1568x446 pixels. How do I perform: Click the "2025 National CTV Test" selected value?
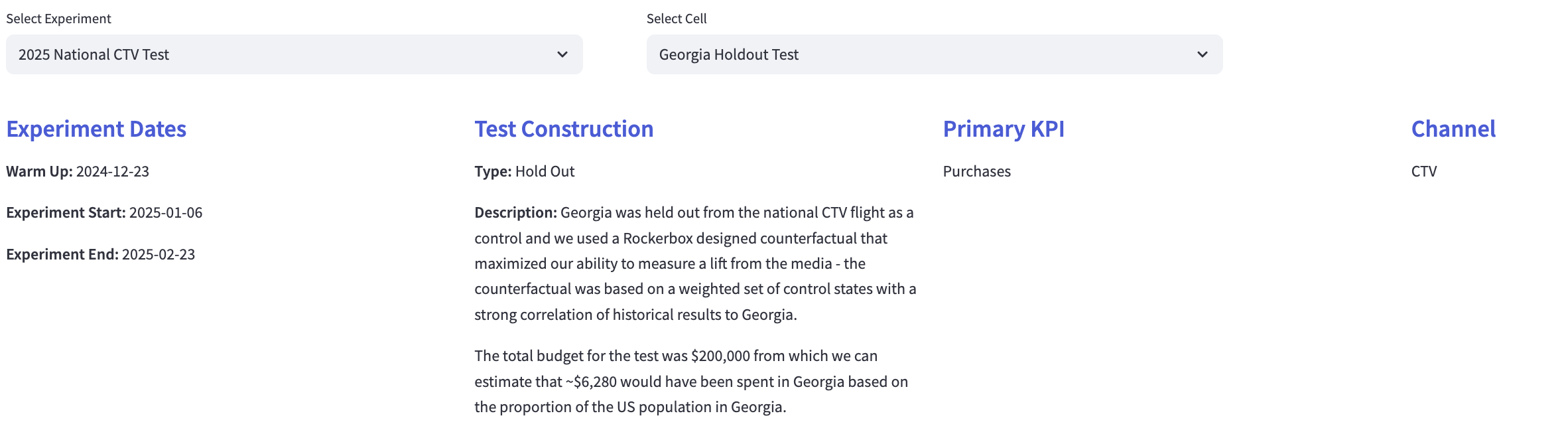(94, 54)
